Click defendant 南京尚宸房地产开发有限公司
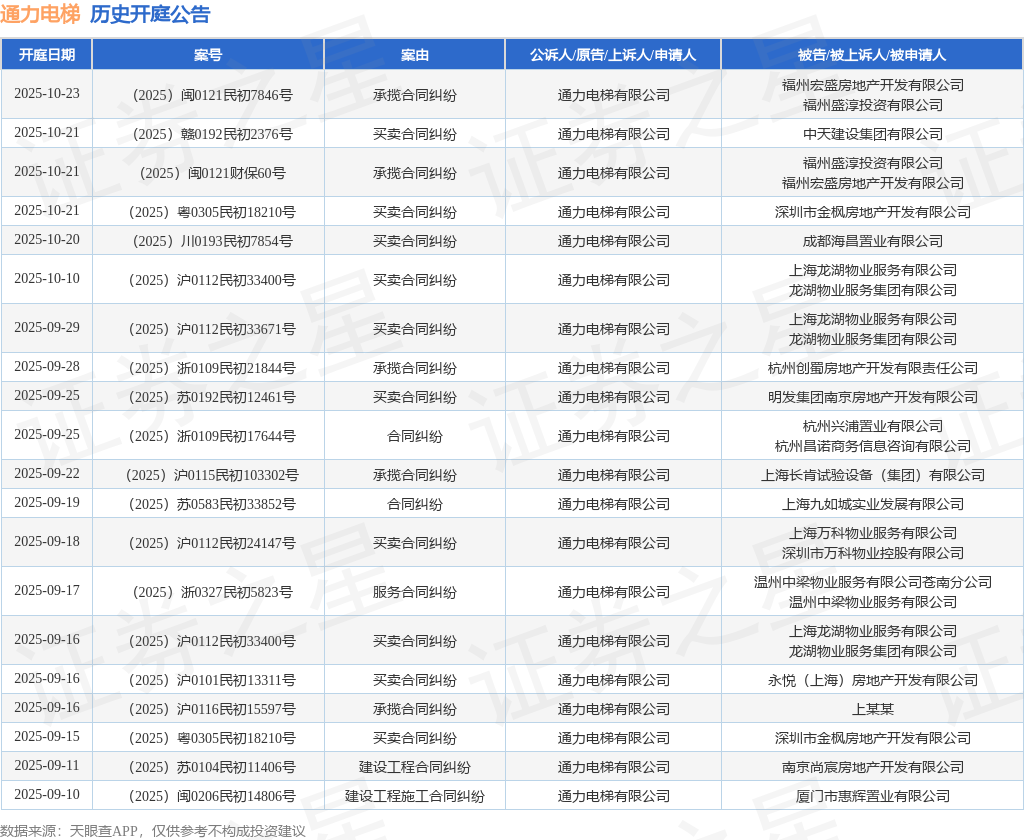The width and height of the screenshot is (1024, 840). coord(872,767)
